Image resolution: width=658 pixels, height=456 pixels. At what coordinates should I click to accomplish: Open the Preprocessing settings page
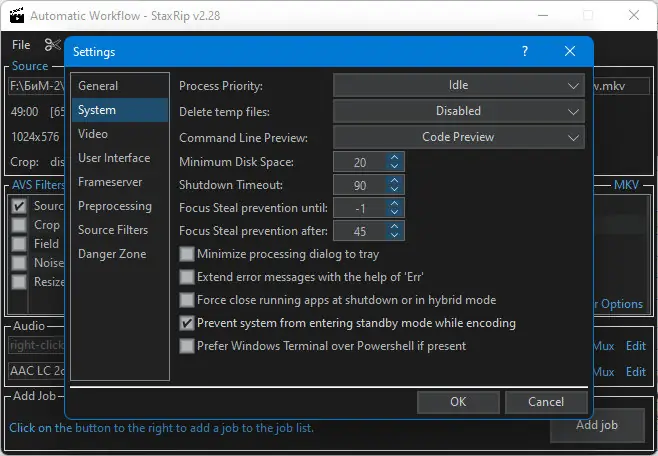pos(115,206)
